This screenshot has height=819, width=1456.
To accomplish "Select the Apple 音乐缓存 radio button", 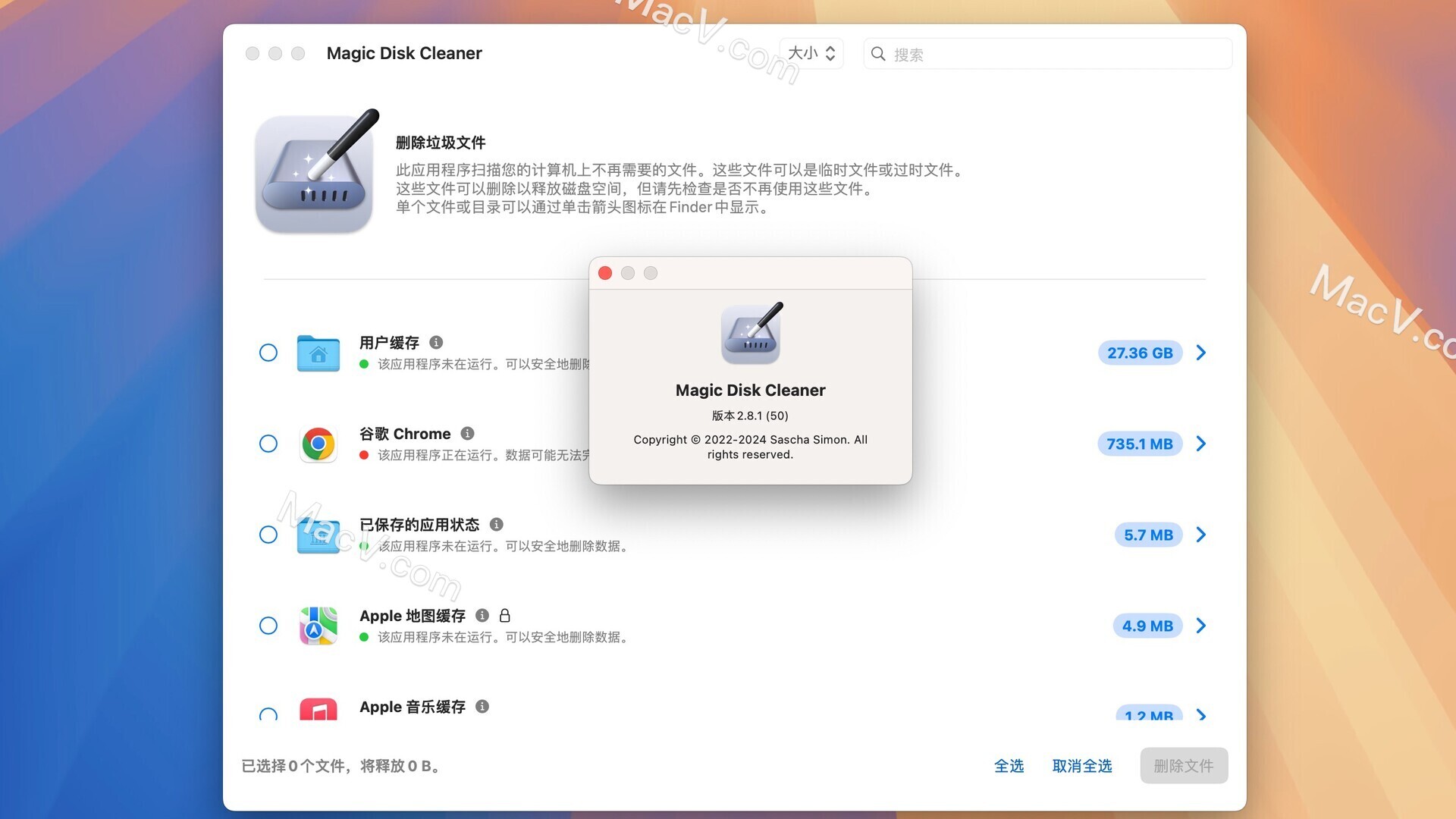I will [268, 714].
